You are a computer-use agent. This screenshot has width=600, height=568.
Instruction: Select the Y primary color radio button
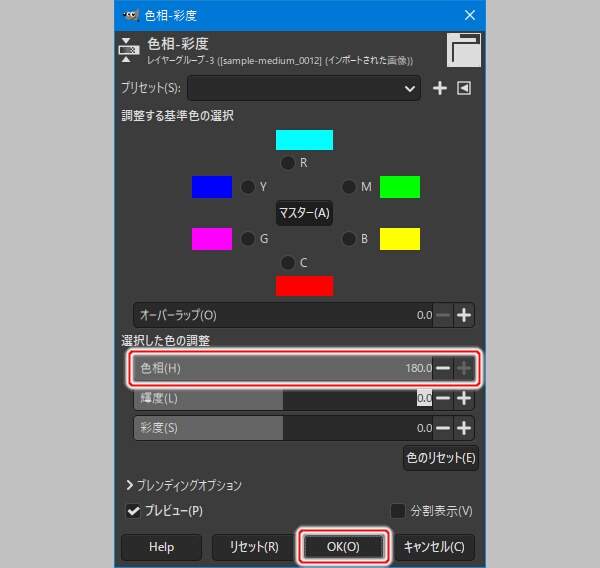(x=248, y=187)
